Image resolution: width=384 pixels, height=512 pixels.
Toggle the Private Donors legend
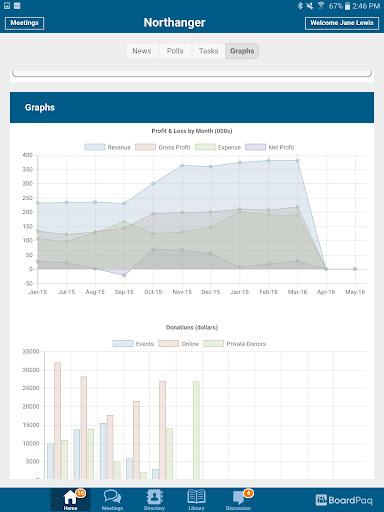click(x=235, y=344)
